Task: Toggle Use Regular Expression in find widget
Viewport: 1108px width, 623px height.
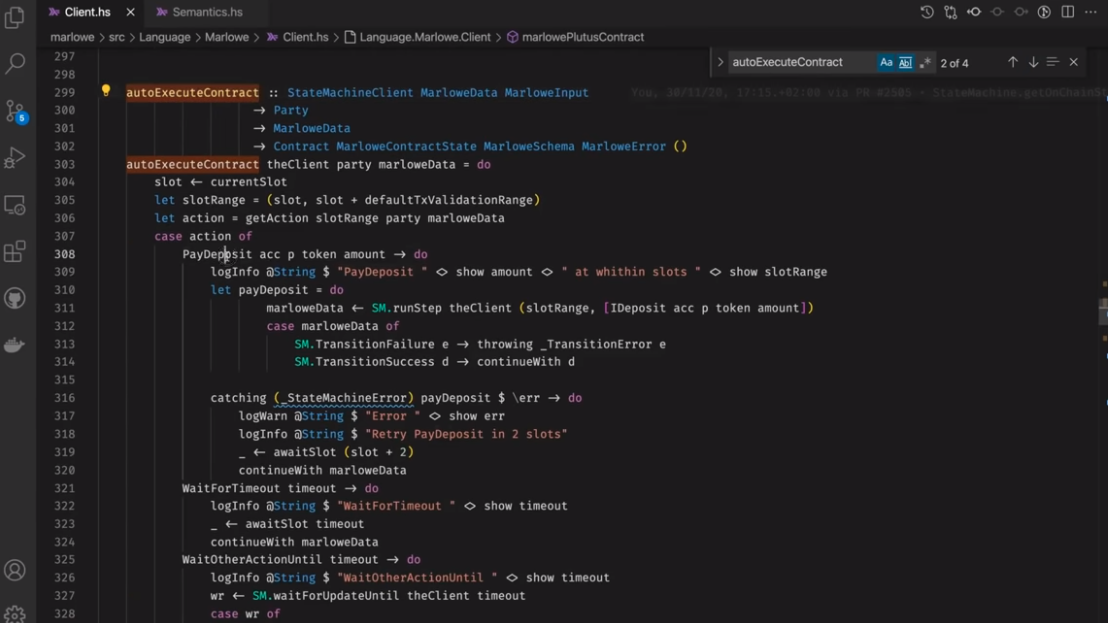Action: click(925, 62)
